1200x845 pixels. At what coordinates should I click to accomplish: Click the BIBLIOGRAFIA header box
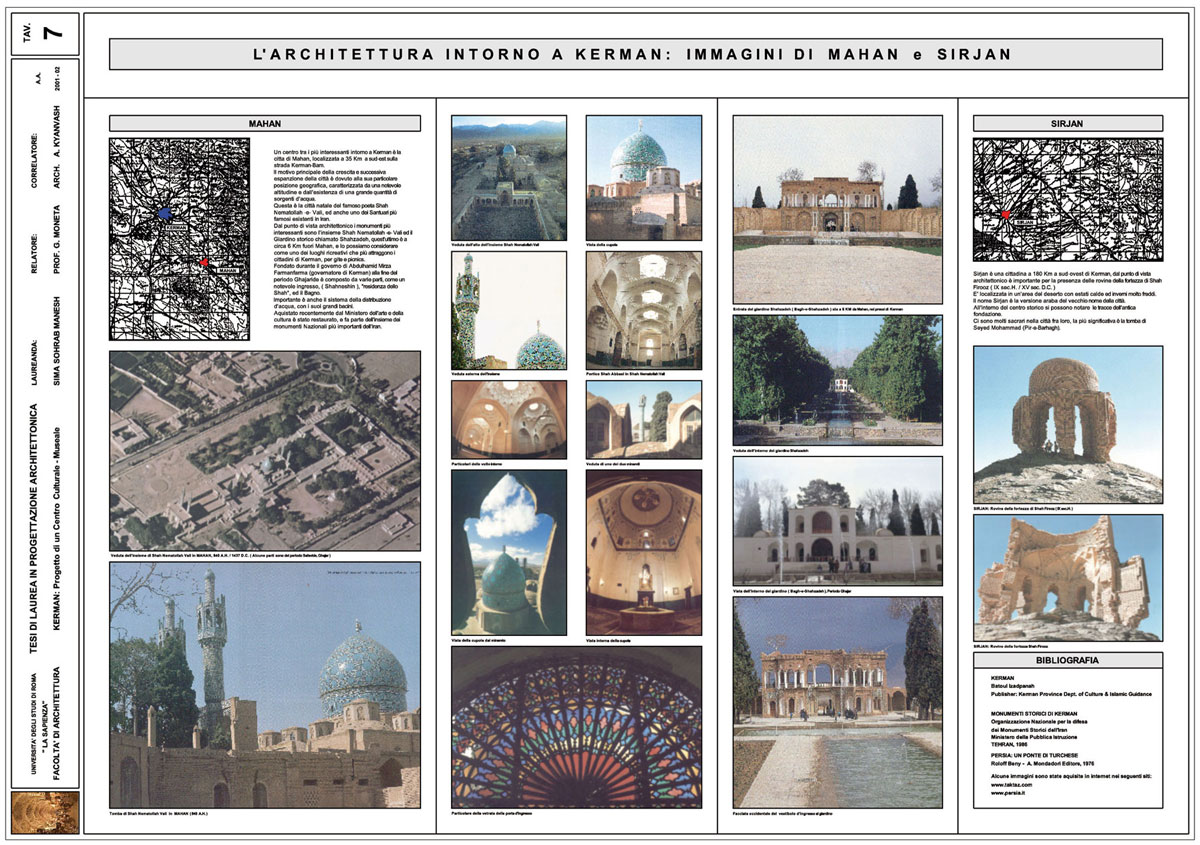(x=1067, y=661)
